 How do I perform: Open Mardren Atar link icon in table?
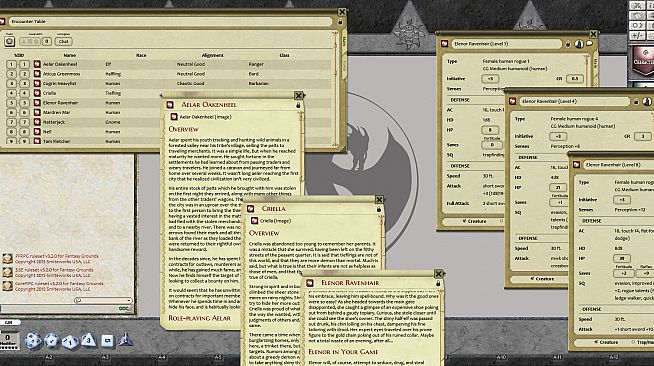pos(37,112)
